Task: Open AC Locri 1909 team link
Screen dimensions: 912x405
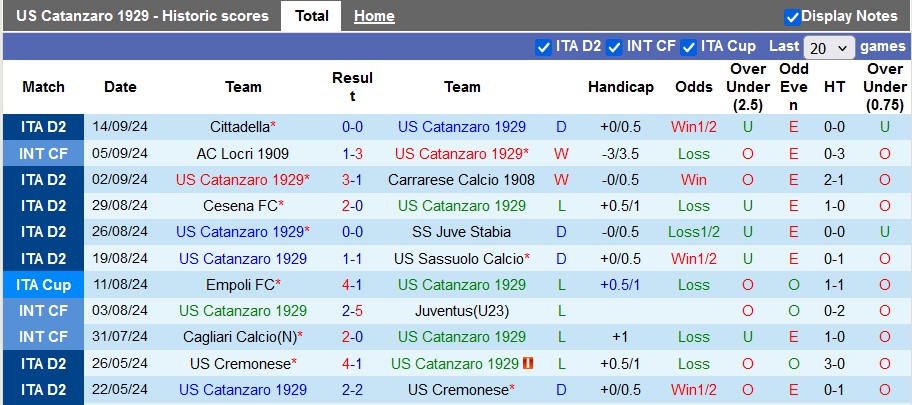Action: click(x=243, y=154)
